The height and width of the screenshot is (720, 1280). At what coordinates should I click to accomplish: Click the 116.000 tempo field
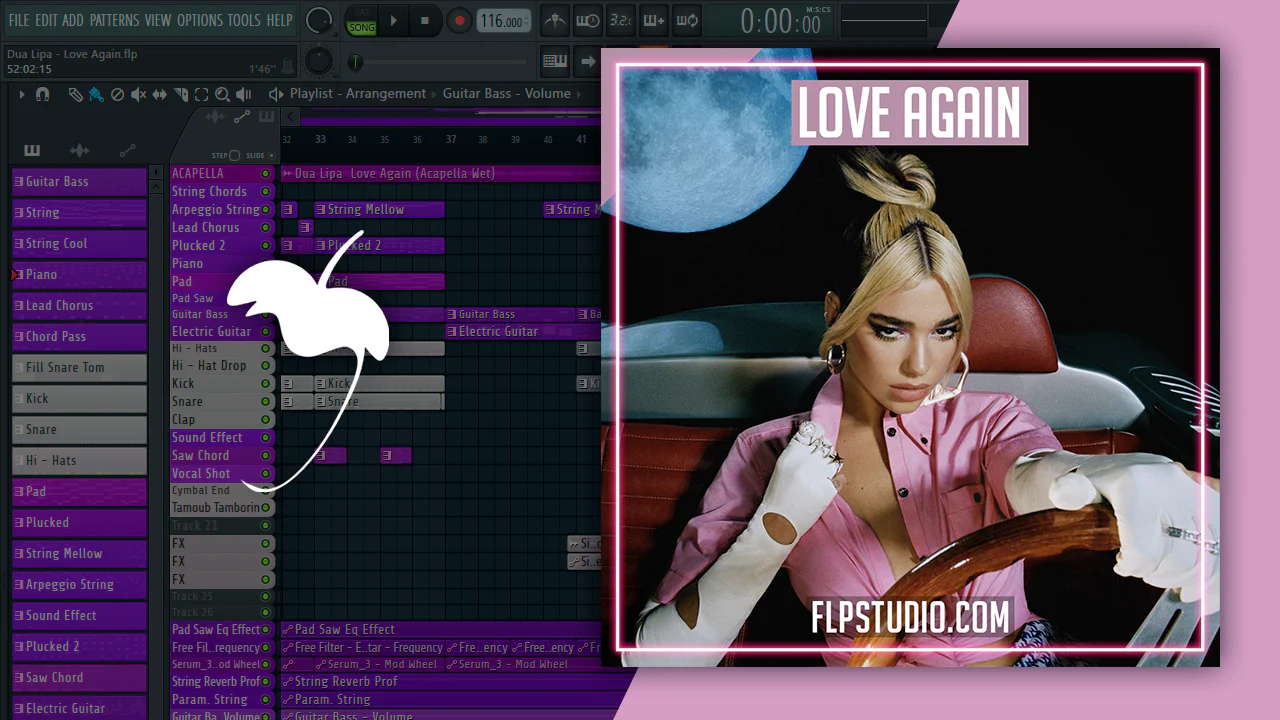(x=503, y=21)
